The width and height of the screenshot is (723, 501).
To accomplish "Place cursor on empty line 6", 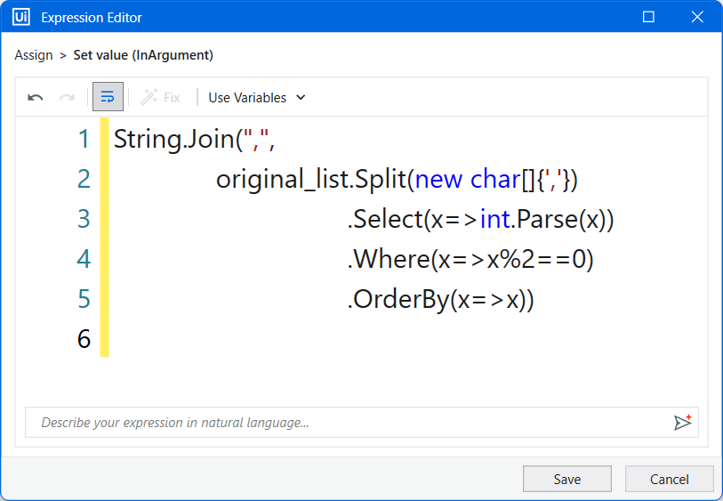I will click(x=406, y=339).
